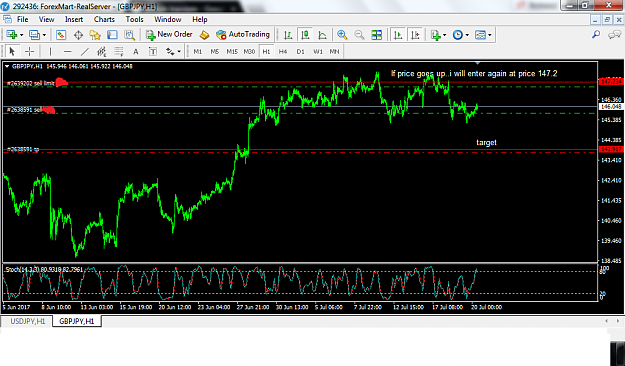625x366 pixels.
Task: Tile windows with the grid icon
Action: [x=376, y=35]
